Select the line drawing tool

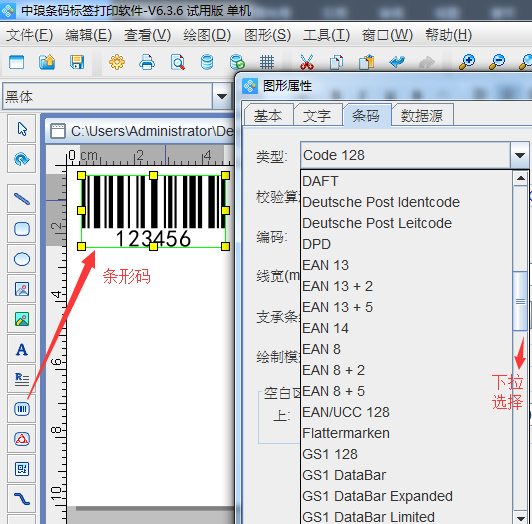click(x=22, y=199)
